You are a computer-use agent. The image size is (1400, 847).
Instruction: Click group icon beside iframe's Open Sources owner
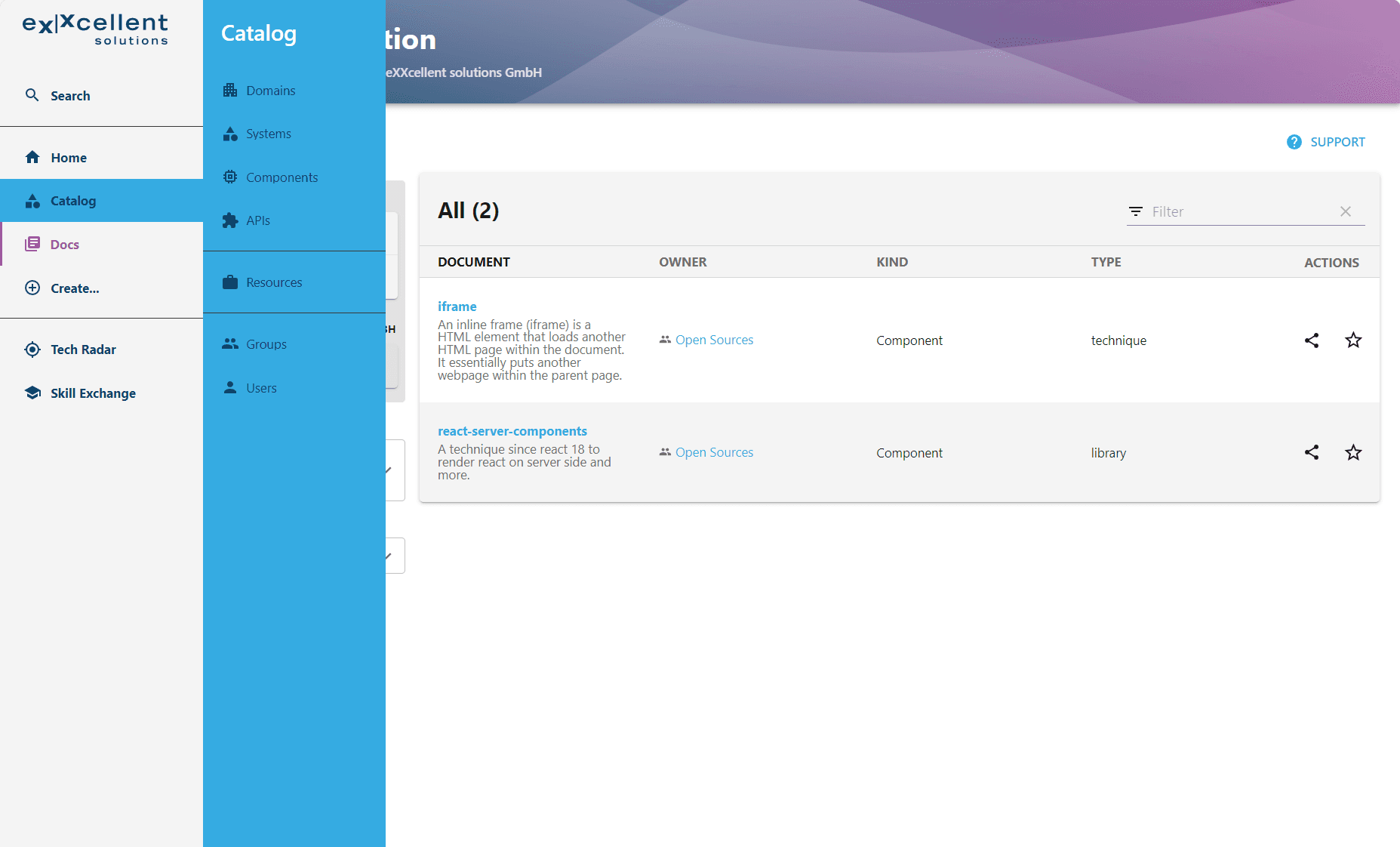tap(665, 340)
